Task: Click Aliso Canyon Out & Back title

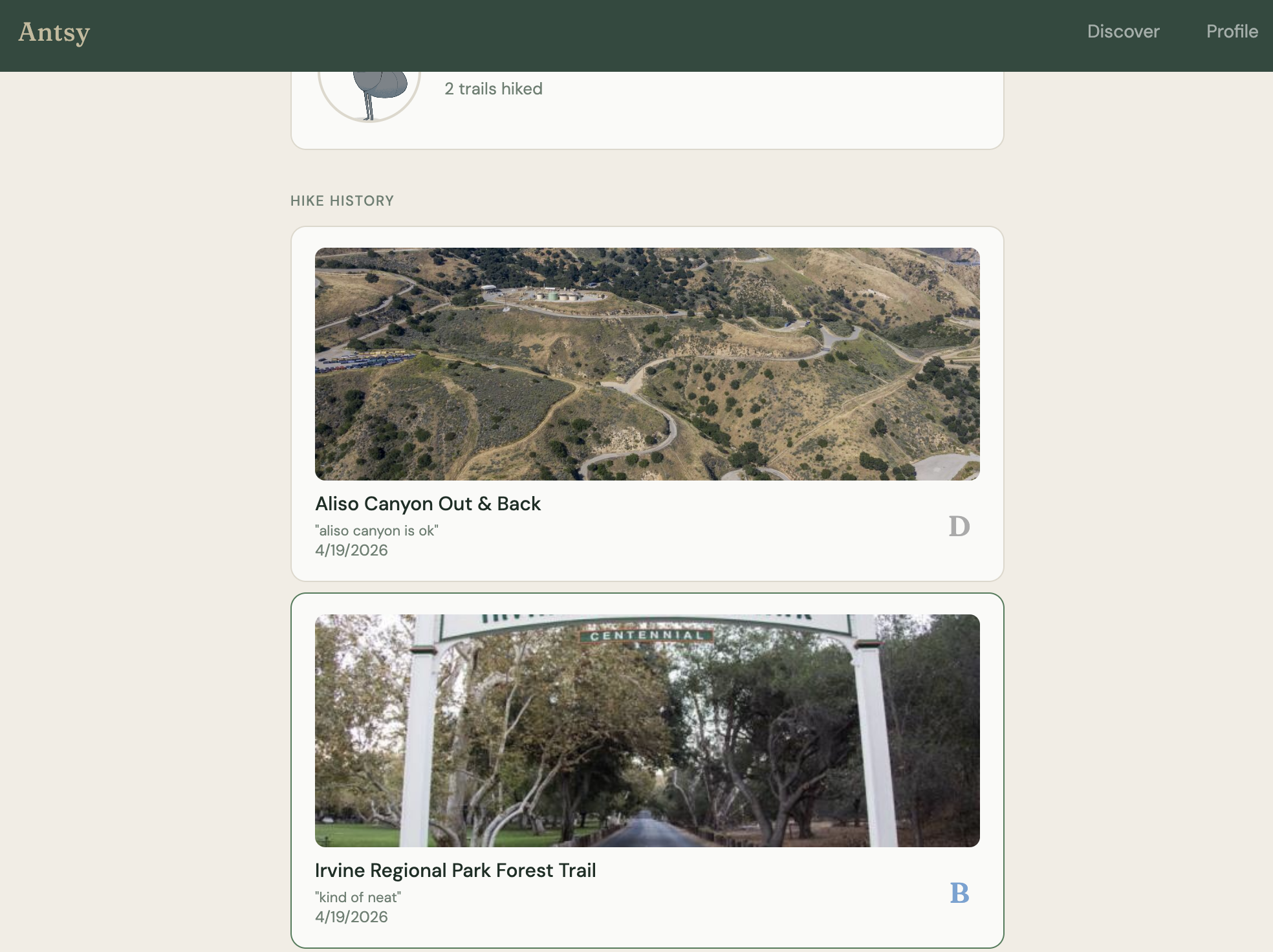Action: [428, 503]
